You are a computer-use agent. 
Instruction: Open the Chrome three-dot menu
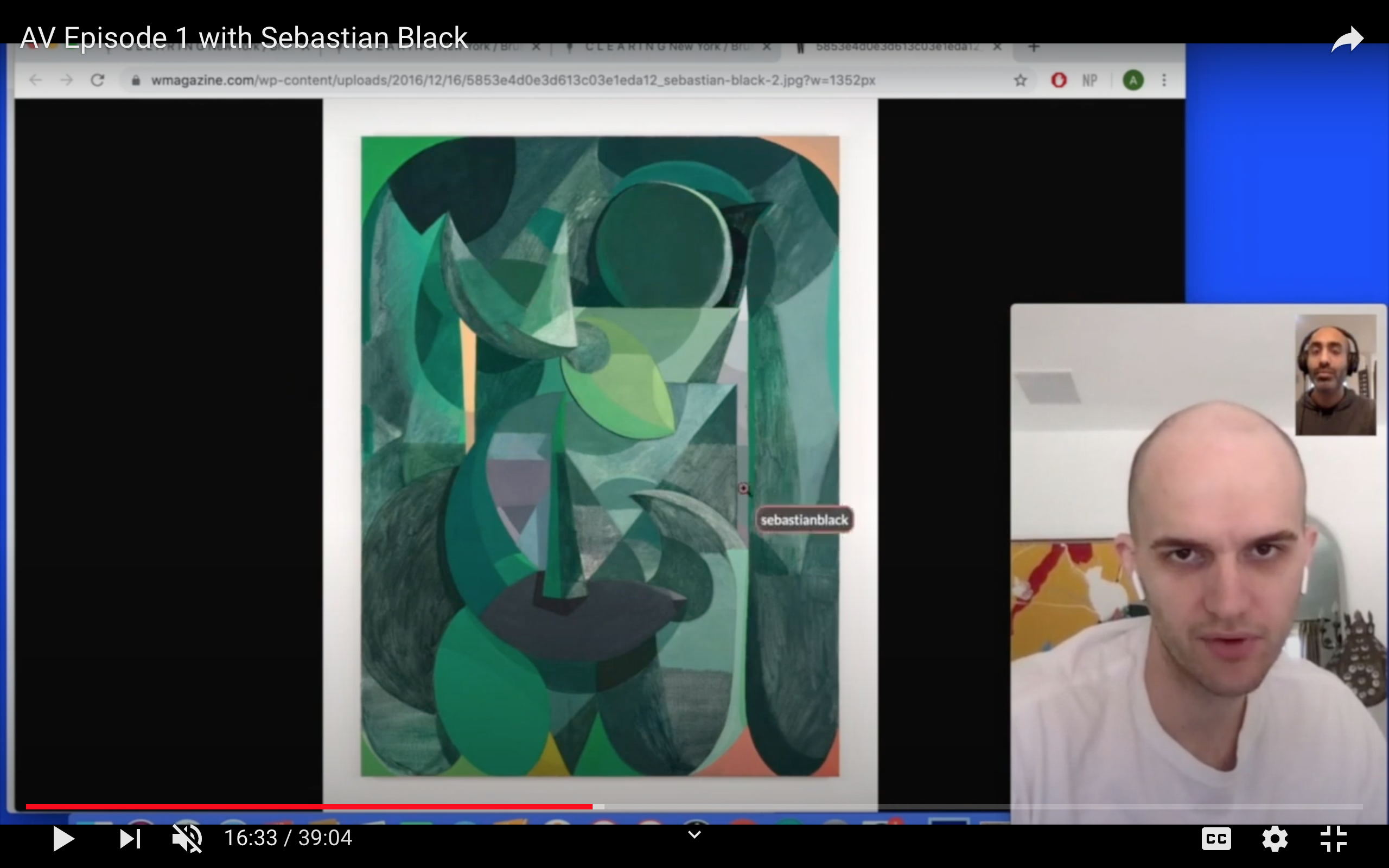[1164, 80]
